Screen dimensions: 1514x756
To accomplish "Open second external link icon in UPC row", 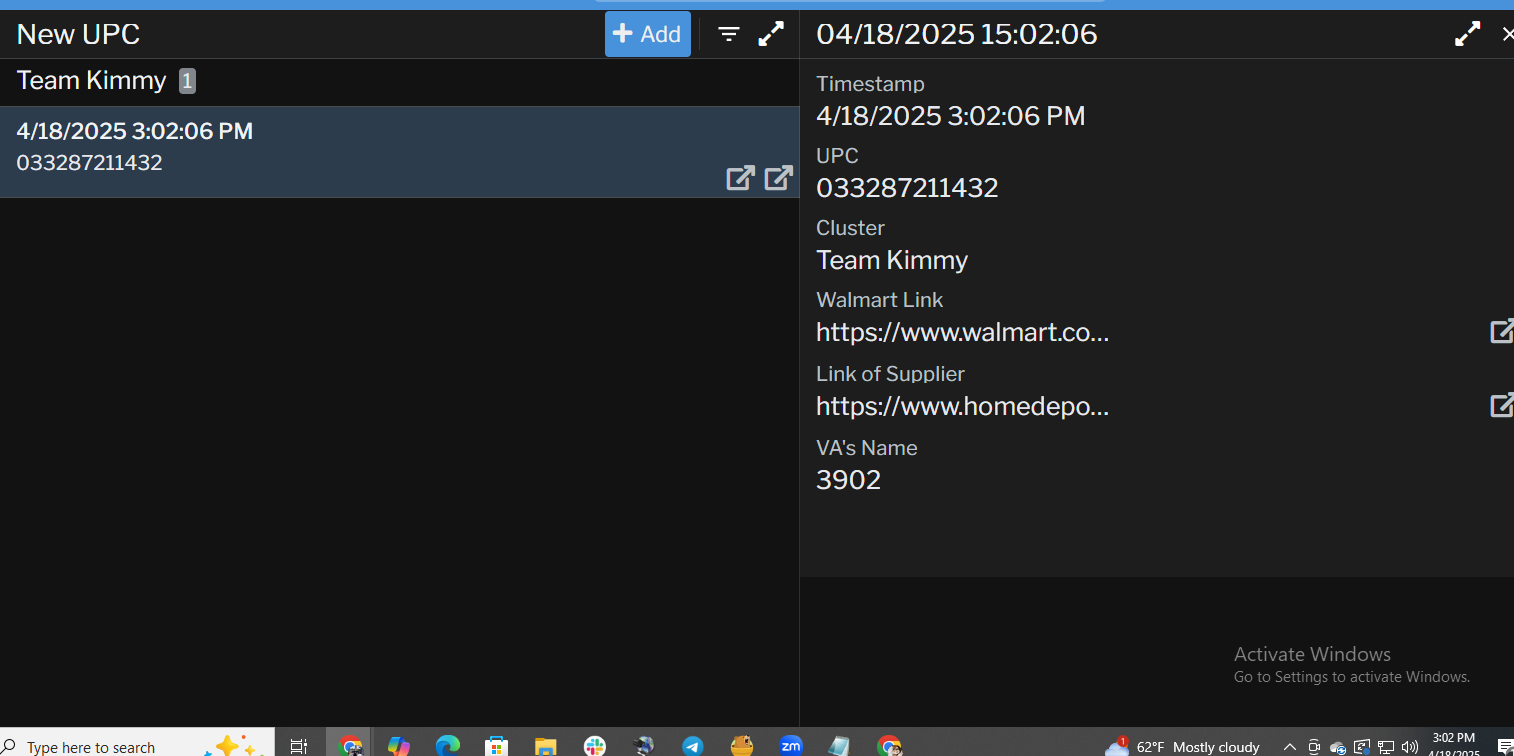I will (779, 178).
